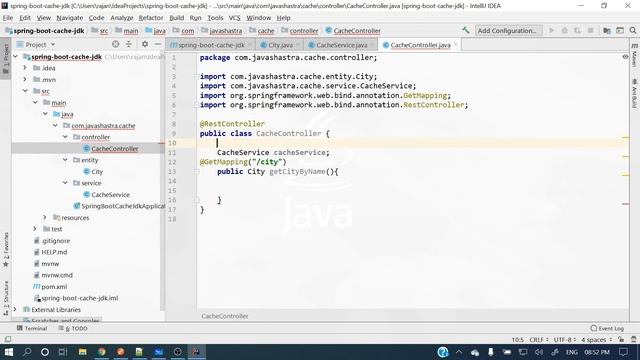Open the Maven tool window stripe
The width and height of the screenshot is (640, 360).
pyautogui.click(x=634, y=54)
